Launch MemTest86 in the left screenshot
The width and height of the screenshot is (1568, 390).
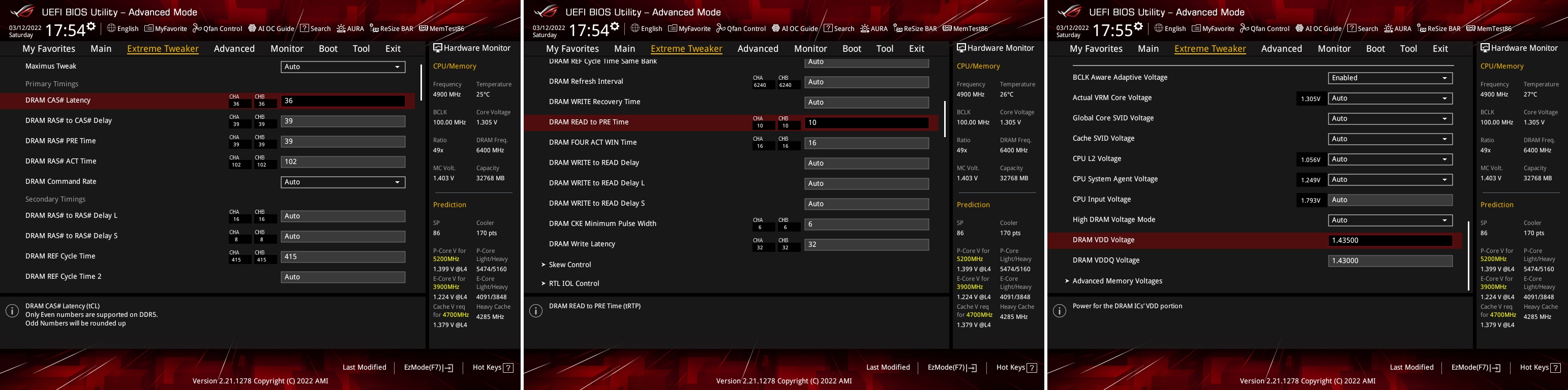[x=441, y=28]
